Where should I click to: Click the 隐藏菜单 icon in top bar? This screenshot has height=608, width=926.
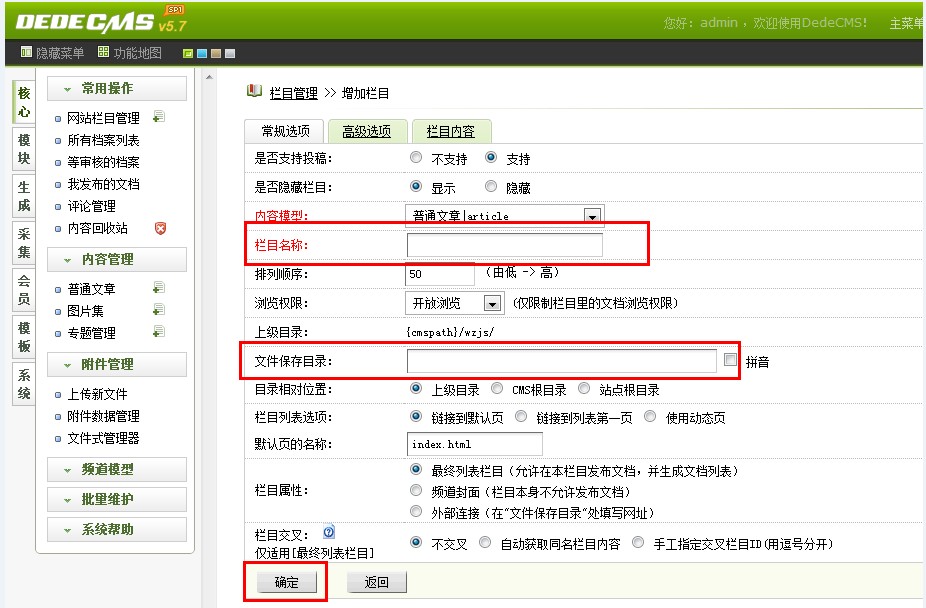pyautogui.click(x=26, y=53)
